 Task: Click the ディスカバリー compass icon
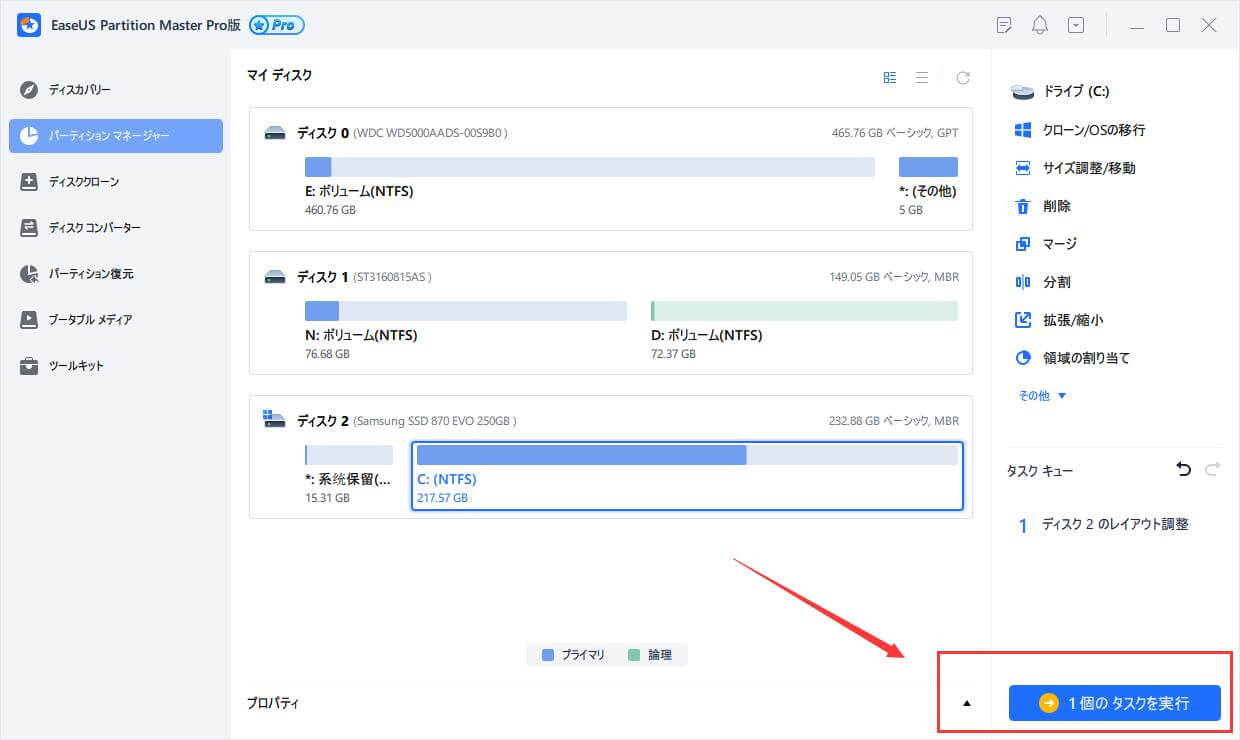tap(29, 90)
